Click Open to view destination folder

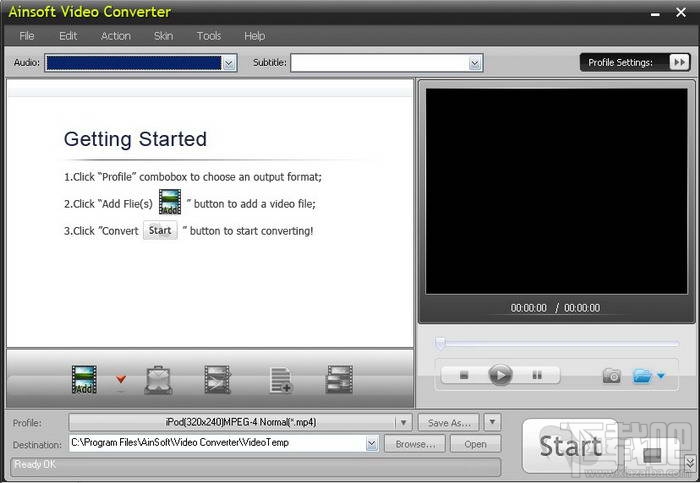pos(475,444)
